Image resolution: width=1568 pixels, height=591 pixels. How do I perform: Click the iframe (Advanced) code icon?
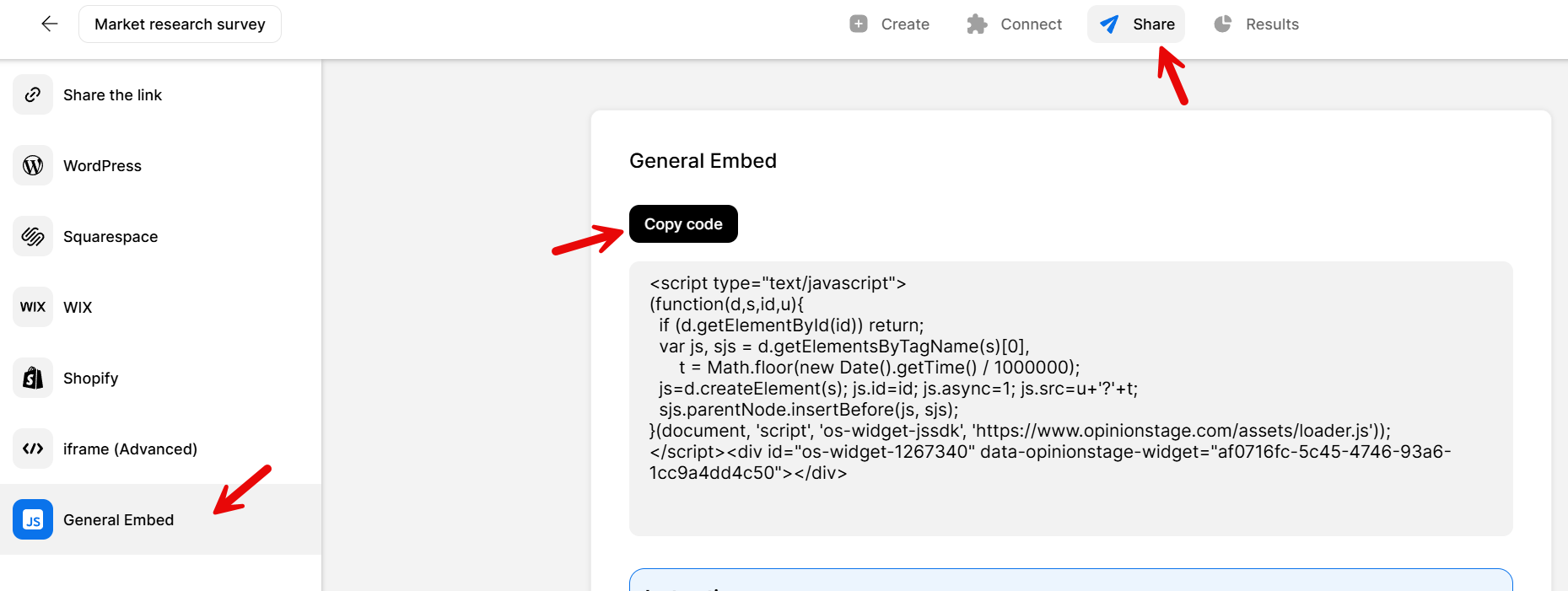tap(32, 449)
